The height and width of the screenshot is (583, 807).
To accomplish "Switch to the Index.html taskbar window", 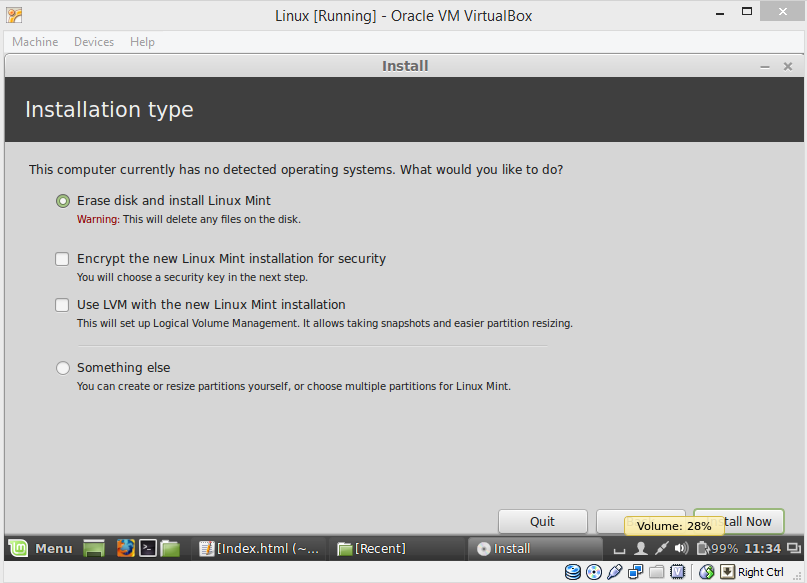I will pyautogui.click(x=259, y=549).
